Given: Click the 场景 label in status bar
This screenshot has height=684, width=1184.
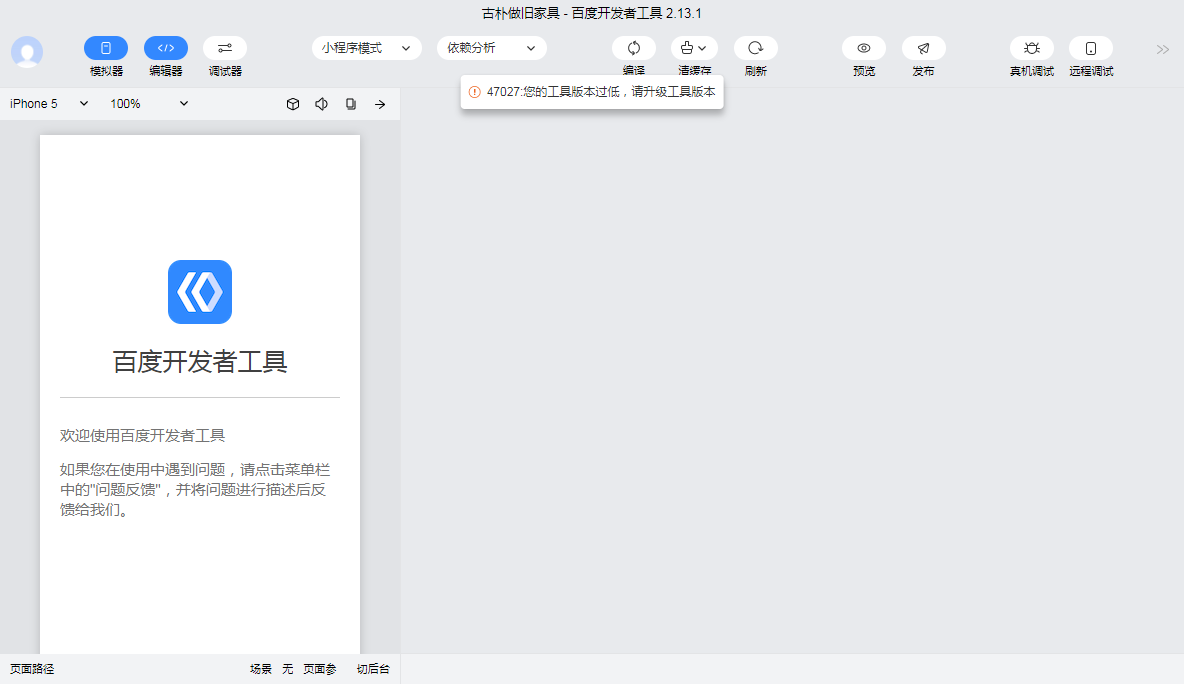Looking at the screenshot, I should (x=261, y=669).
